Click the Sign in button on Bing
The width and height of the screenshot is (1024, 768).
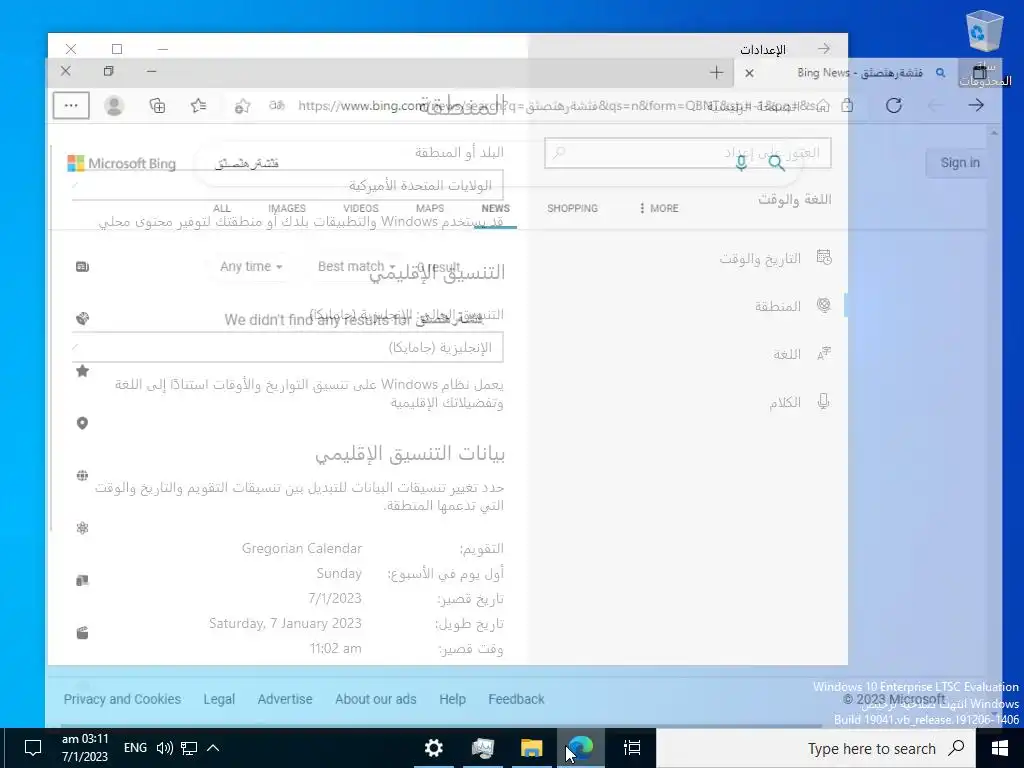[x=960, y=163]
